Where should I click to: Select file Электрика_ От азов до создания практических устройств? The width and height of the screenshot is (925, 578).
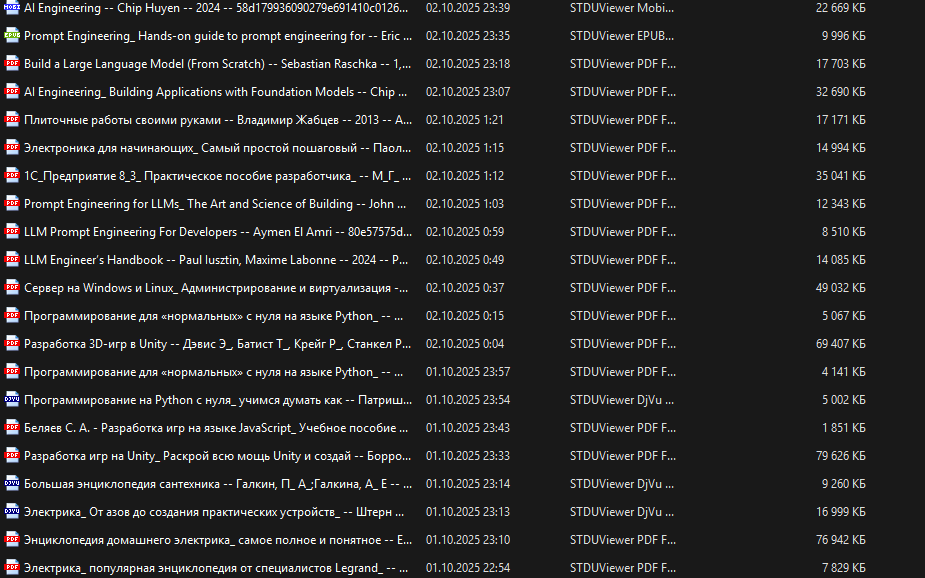point(214,512)
